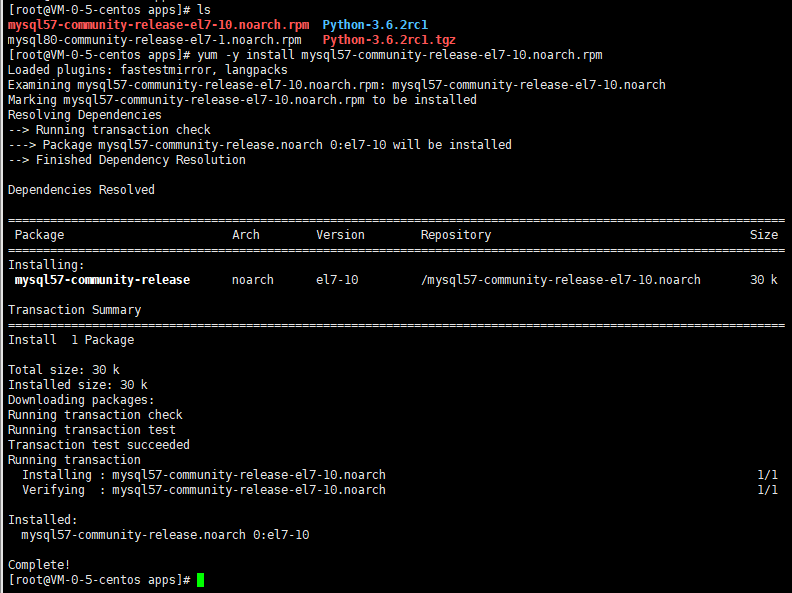Select mysql80-community-release-el7-1.noarch.rpm file name

pos(155,40)
